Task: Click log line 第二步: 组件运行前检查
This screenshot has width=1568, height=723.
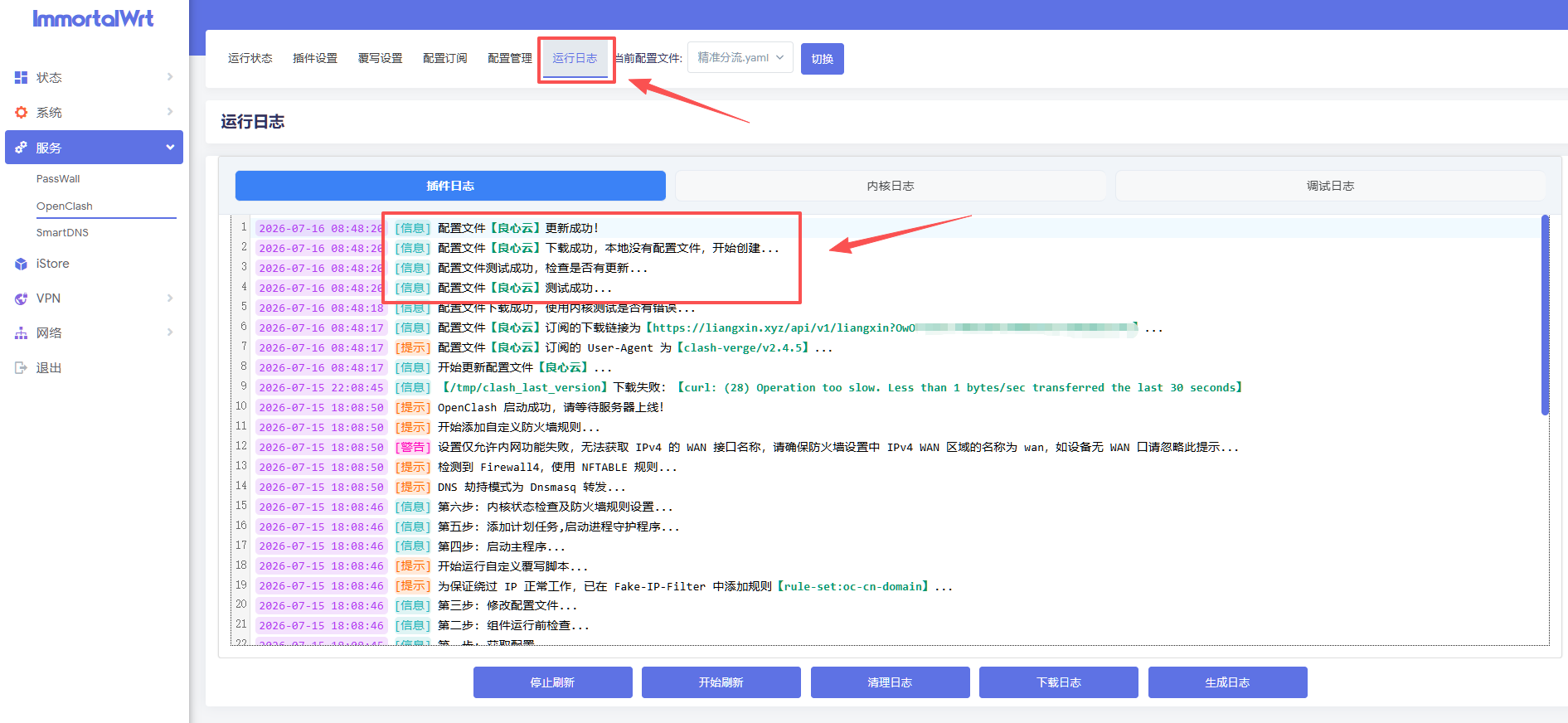Action: (513, 626)
